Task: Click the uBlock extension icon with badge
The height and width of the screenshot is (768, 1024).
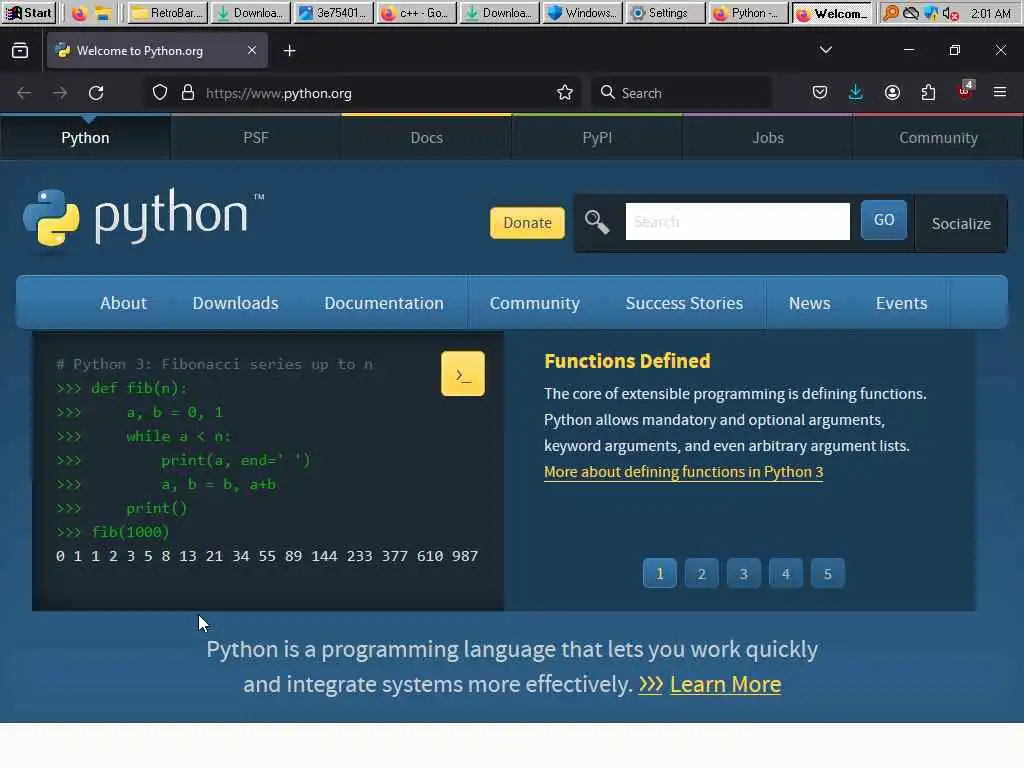Action: click(965, 91)
